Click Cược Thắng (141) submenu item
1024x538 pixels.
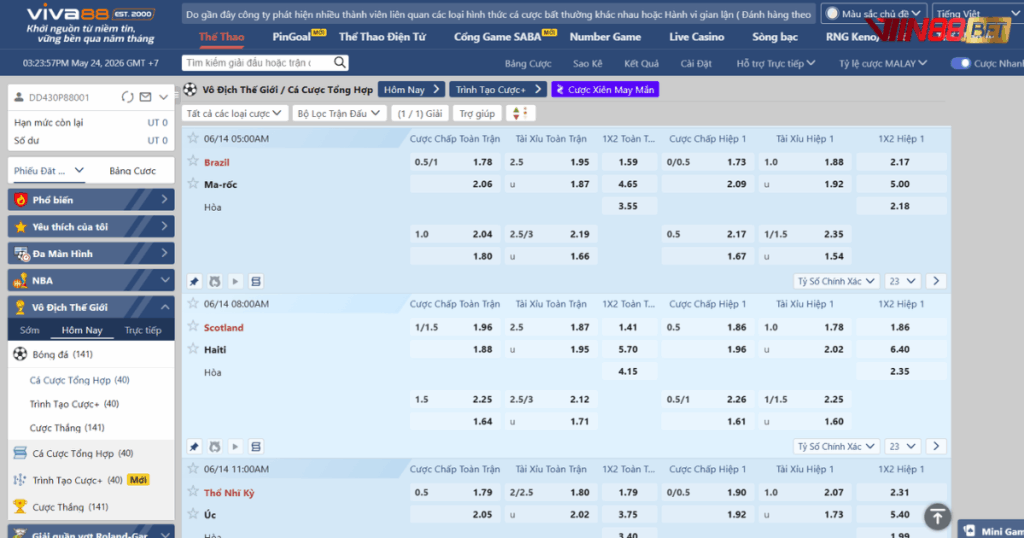[x=67, y=428]
